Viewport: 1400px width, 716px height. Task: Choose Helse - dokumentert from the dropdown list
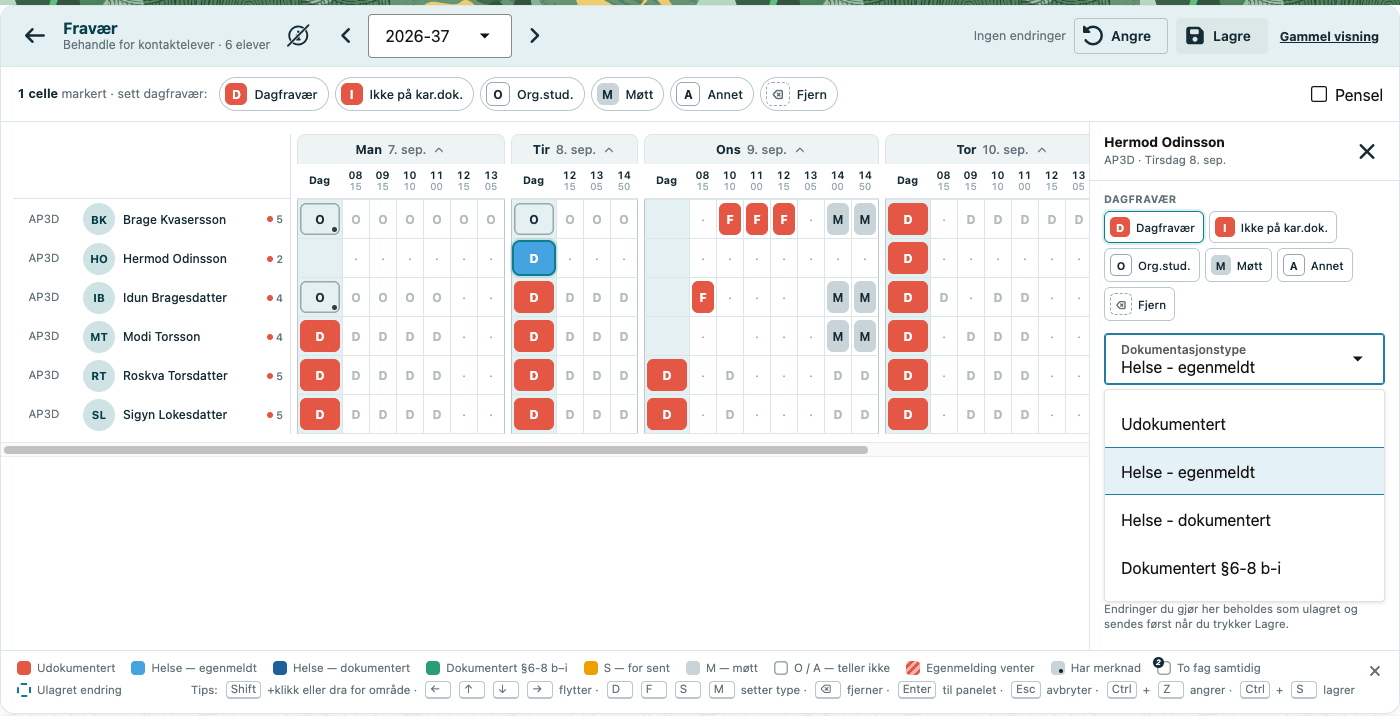(1244, 520)
